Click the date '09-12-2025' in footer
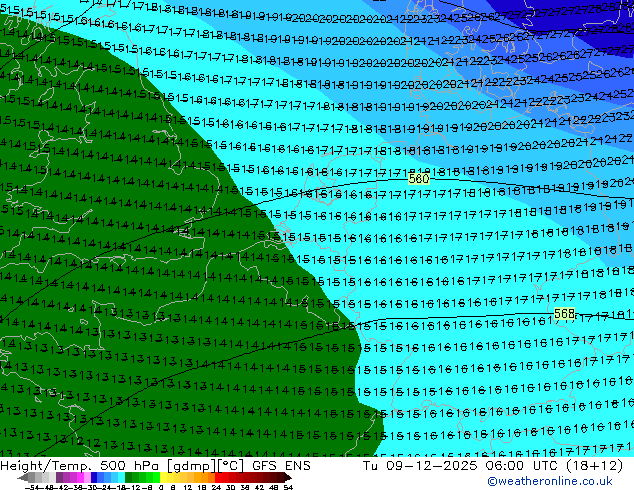 [x=432, y=465]
